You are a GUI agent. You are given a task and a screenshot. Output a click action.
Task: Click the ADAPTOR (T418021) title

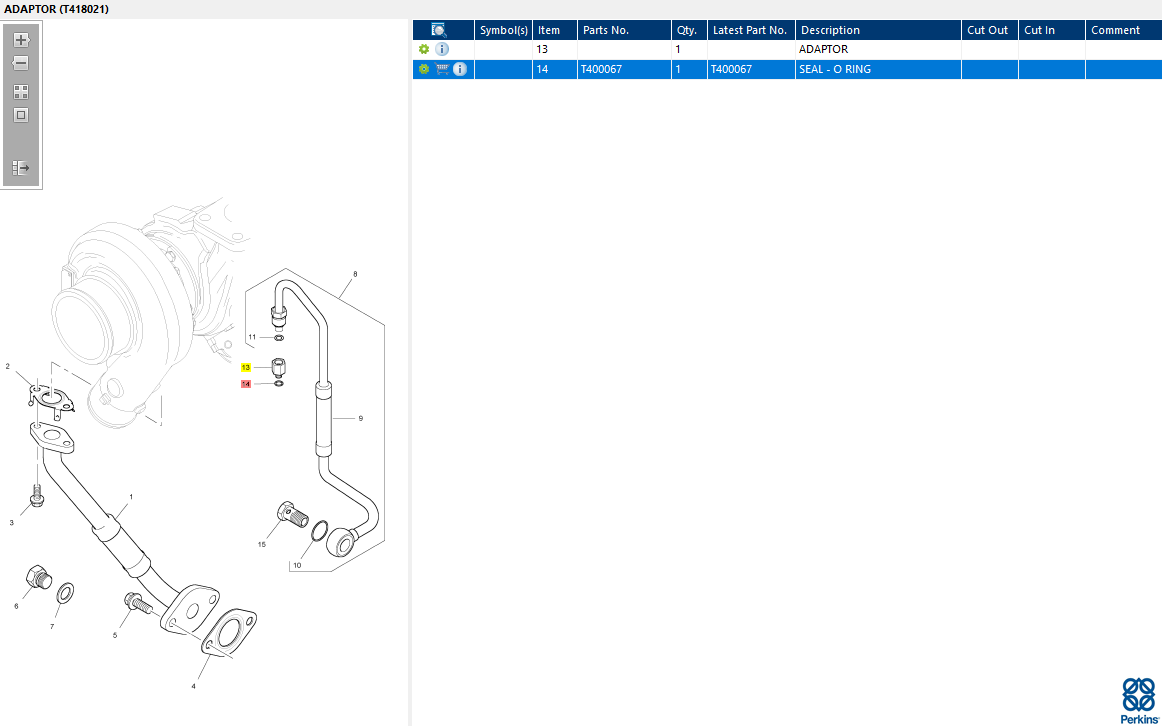56,9
